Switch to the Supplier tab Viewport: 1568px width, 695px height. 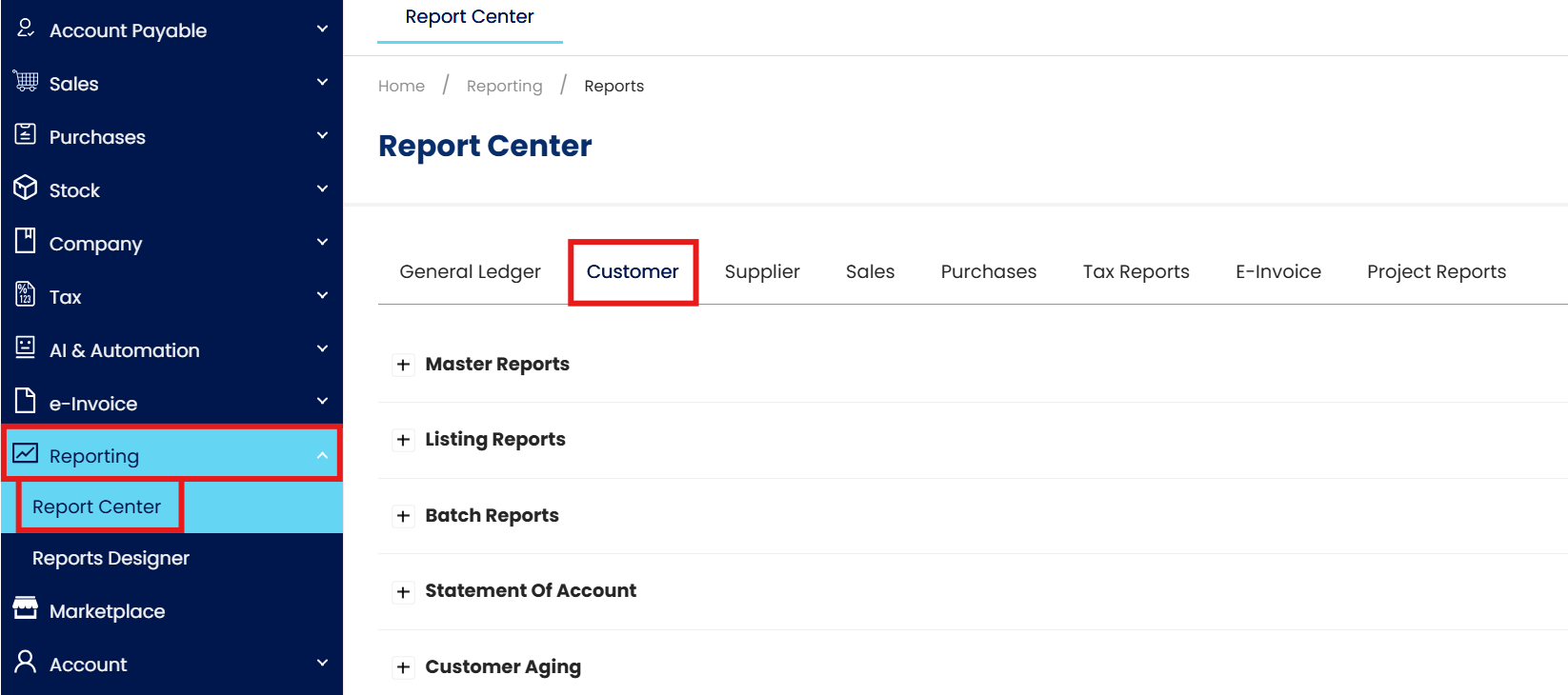pyautogui.click(x=762, y=272)
